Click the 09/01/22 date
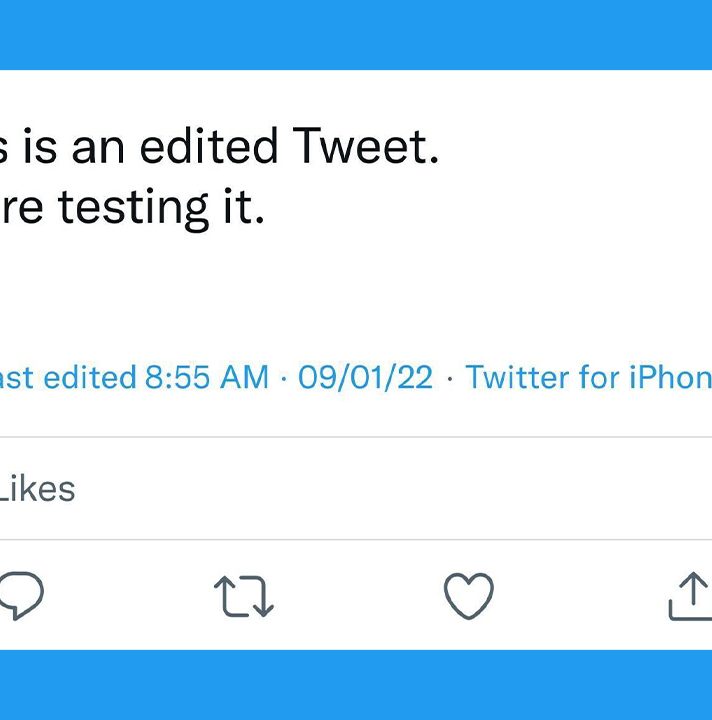The image size is (712, 720). 365,377
